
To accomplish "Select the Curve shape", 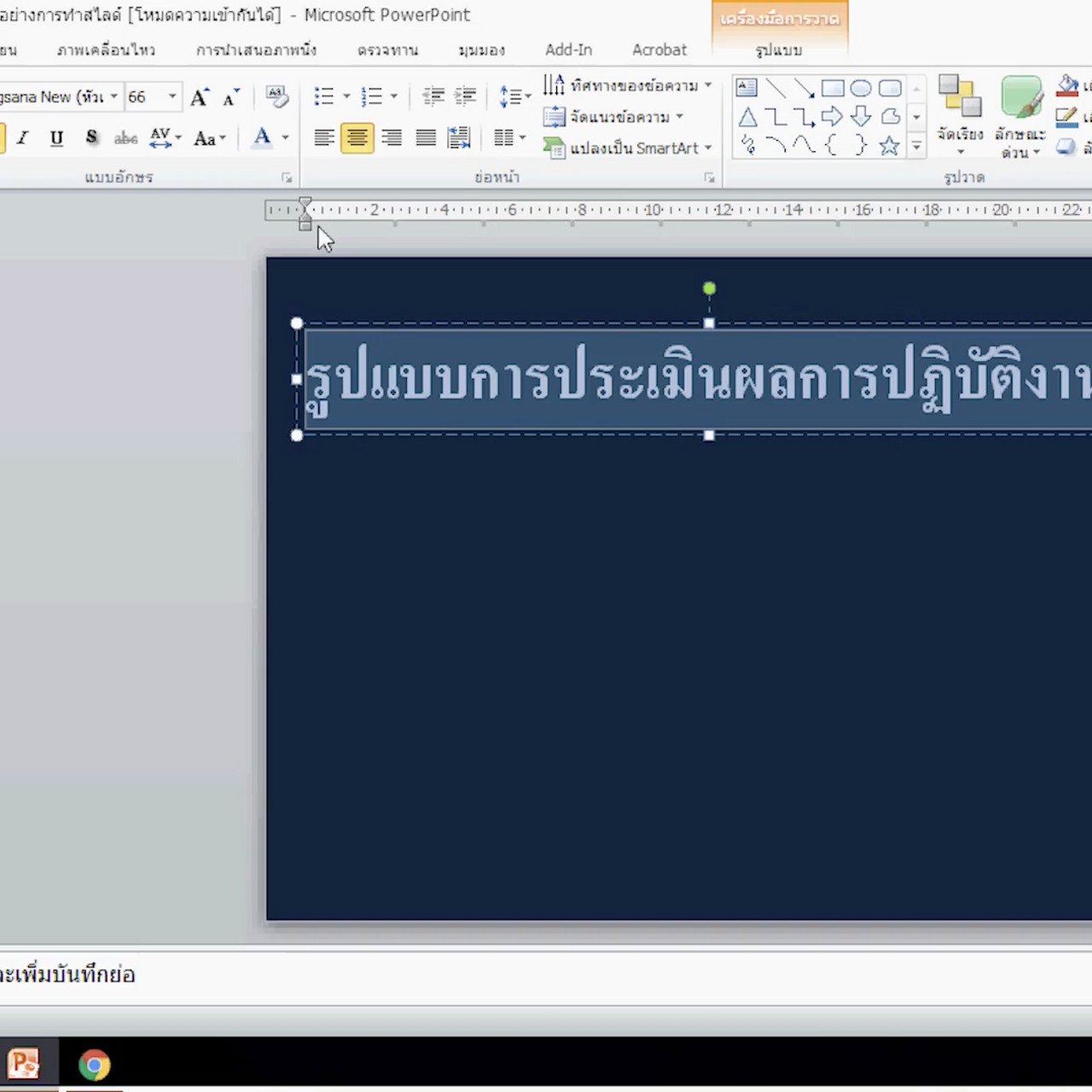I will [804, 145].
